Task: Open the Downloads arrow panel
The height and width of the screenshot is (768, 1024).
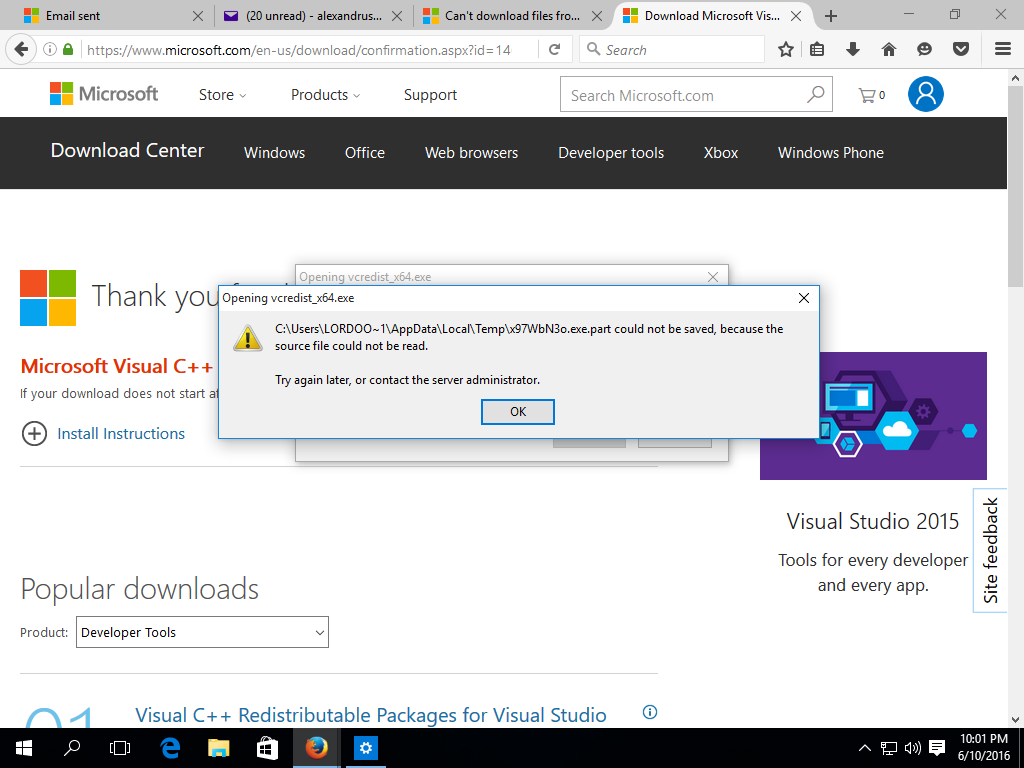Action: coord(853,49)
